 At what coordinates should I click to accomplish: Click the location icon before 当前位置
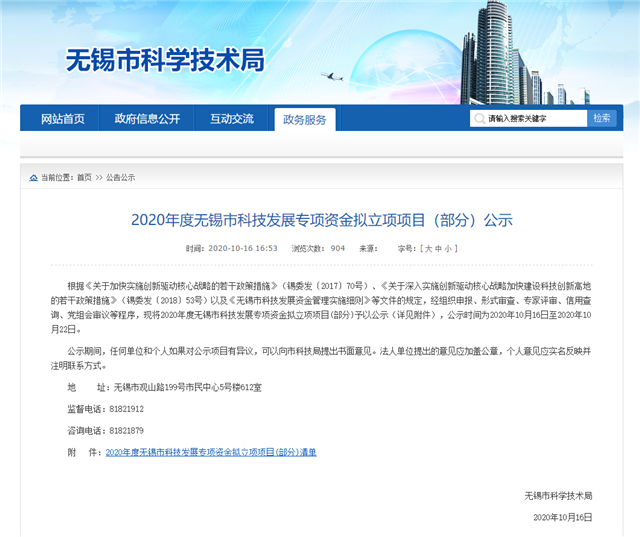coord(34,177)
